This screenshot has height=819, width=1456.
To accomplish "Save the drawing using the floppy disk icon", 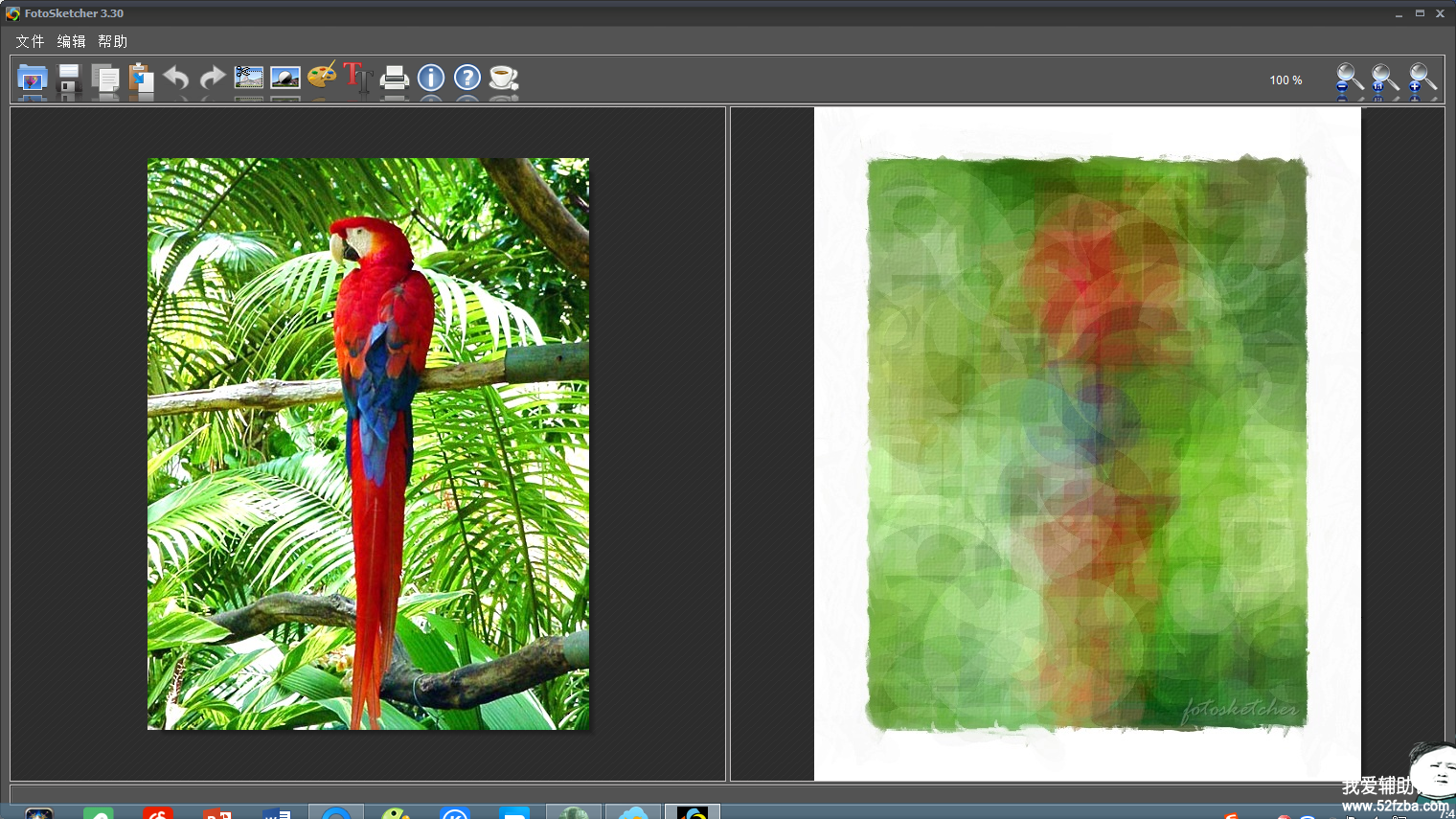I will coord(69,79).
